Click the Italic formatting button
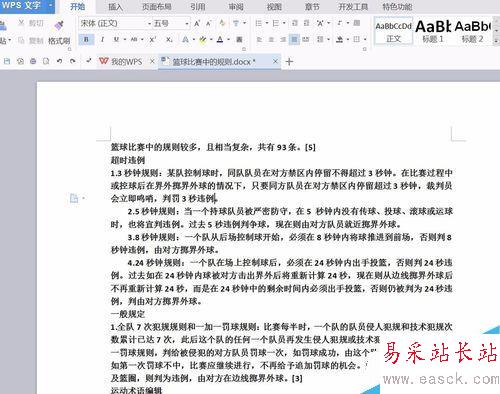Viewport: 500px width, 394px height. click(x=102, y=40)
